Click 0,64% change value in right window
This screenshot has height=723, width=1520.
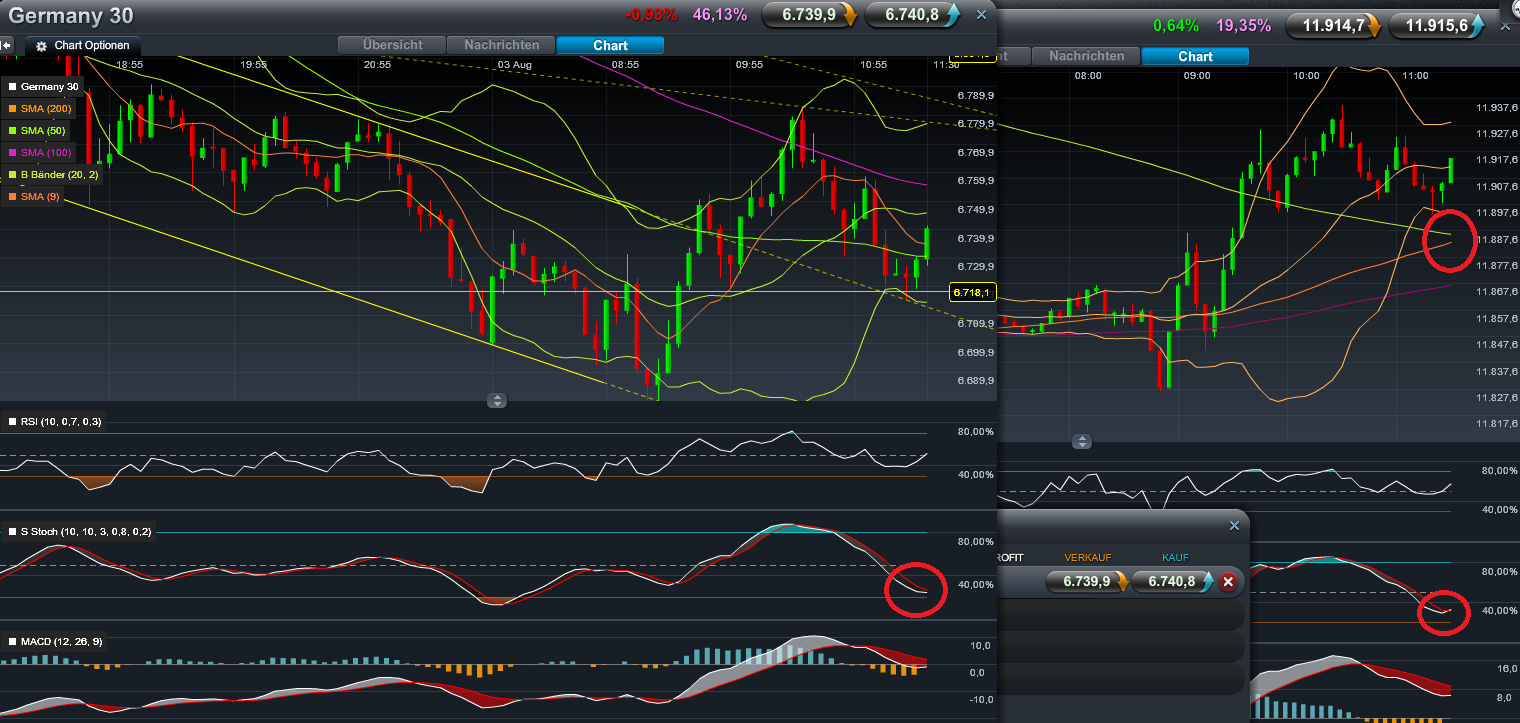1174,26
